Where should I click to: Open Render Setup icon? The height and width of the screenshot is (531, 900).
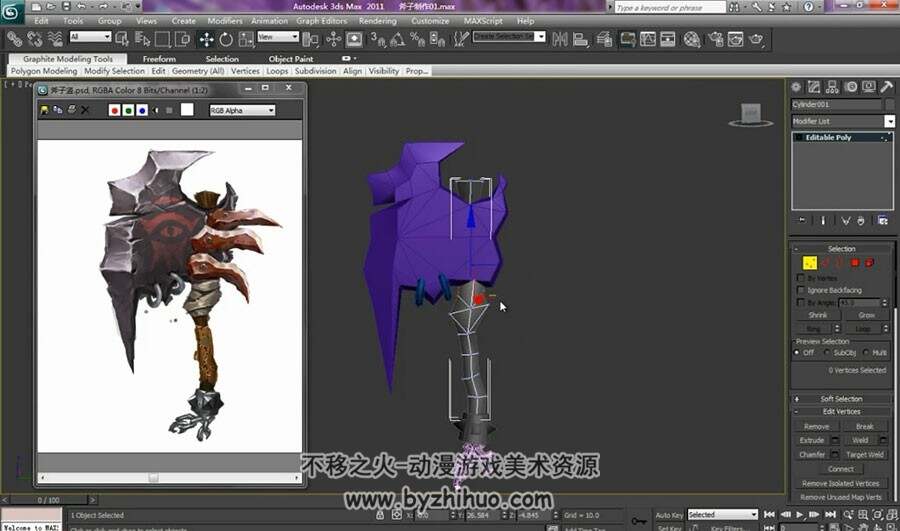715,39
